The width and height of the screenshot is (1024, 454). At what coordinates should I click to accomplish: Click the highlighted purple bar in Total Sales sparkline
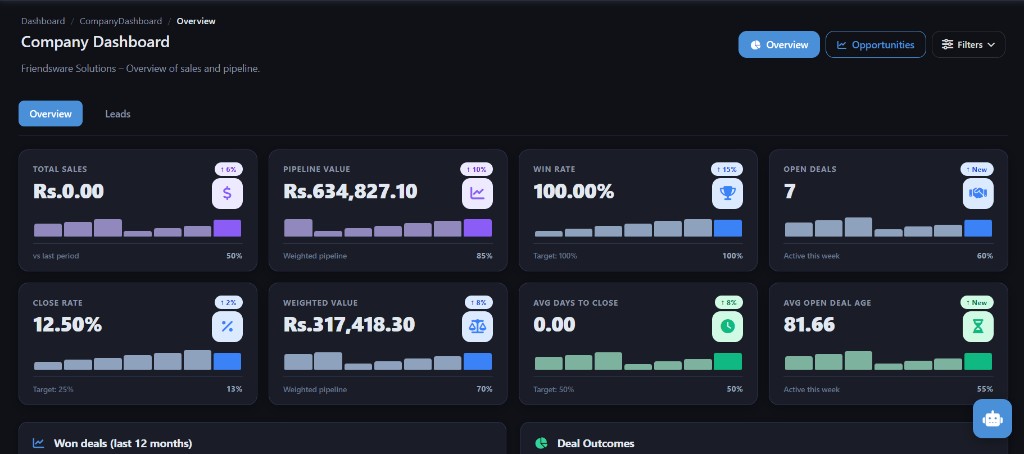click(227, 228)
